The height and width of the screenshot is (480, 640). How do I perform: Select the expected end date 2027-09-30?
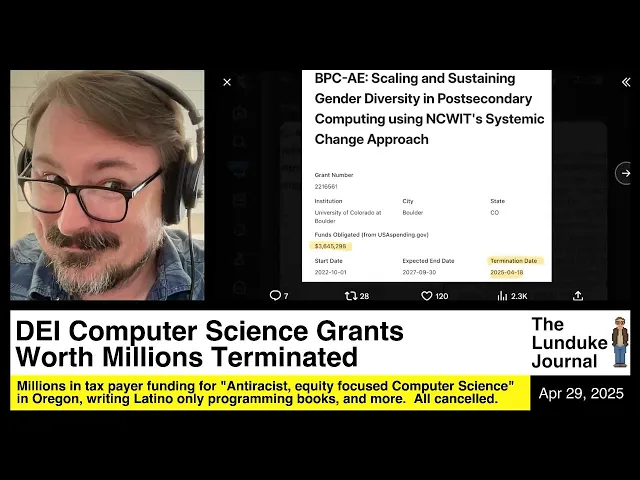(x=419, y=272)
